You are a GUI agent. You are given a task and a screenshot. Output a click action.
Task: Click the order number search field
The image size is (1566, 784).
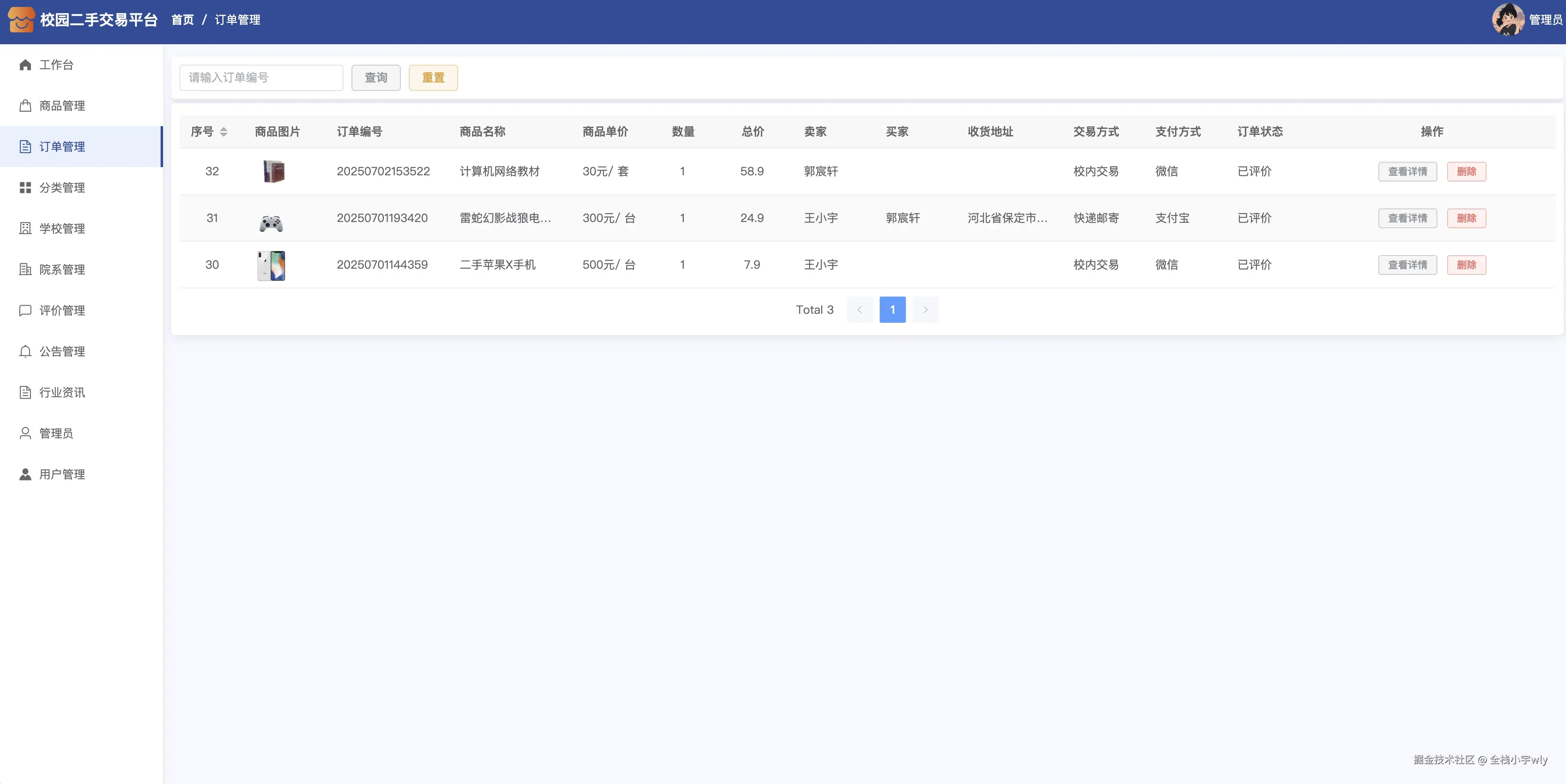(261, 78)
